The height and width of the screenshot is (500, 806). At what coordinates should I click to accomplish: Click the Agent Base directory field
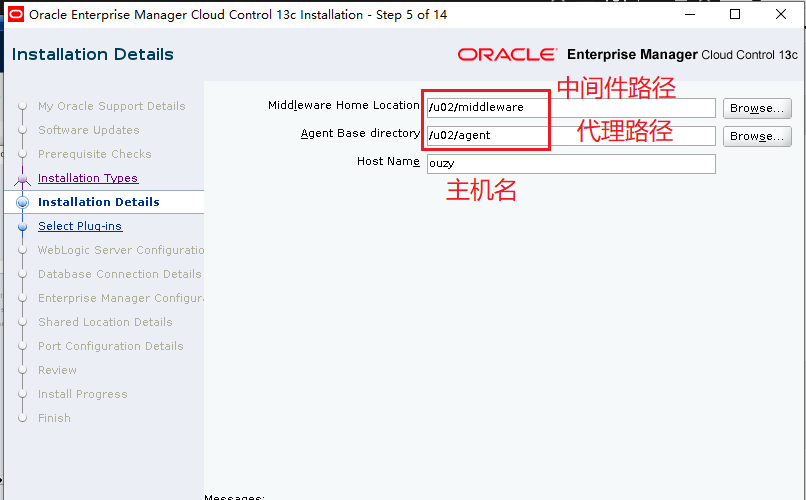(571, 136)
